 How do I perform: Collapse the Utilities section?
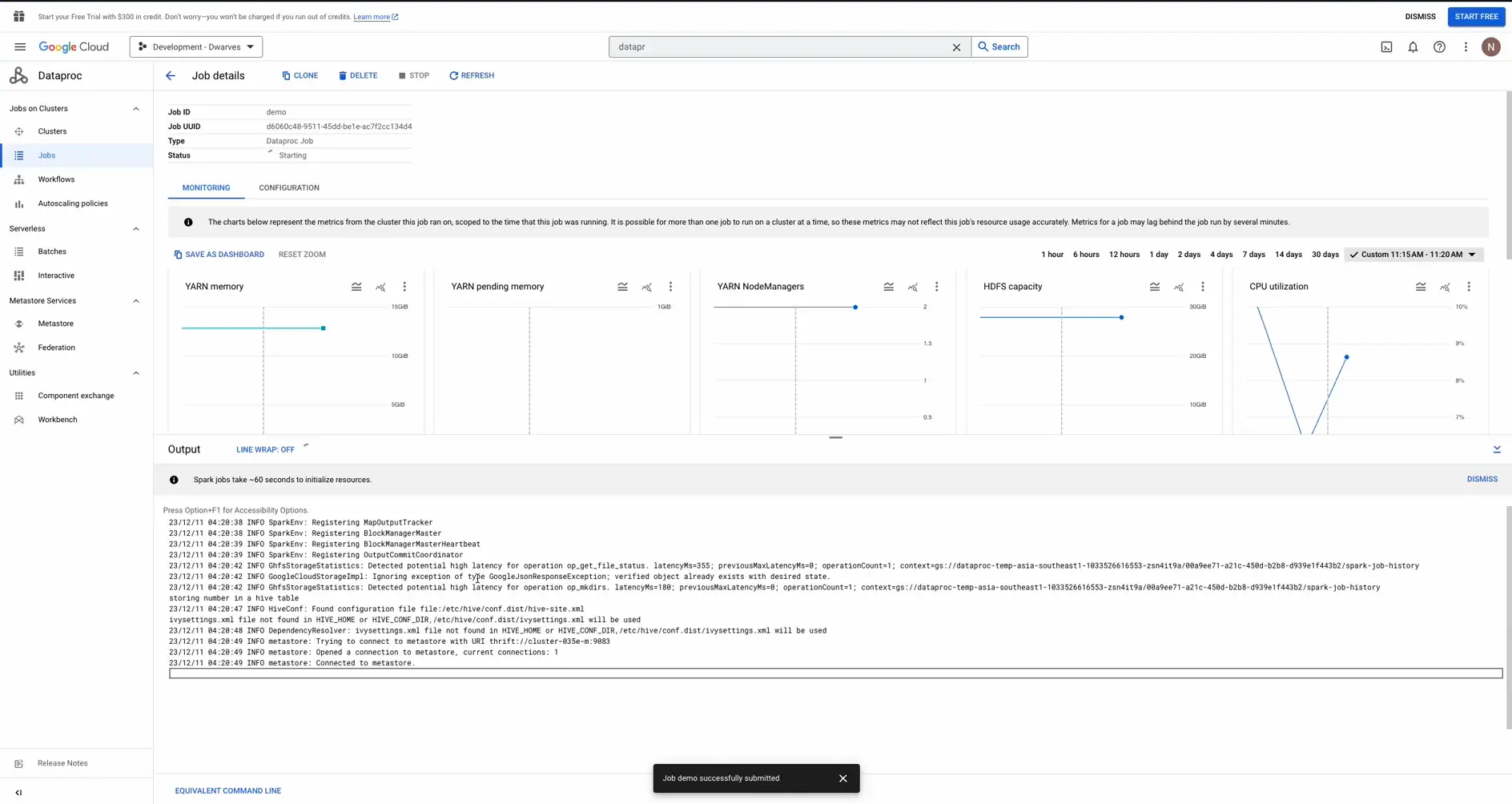[x=135, y=373]
